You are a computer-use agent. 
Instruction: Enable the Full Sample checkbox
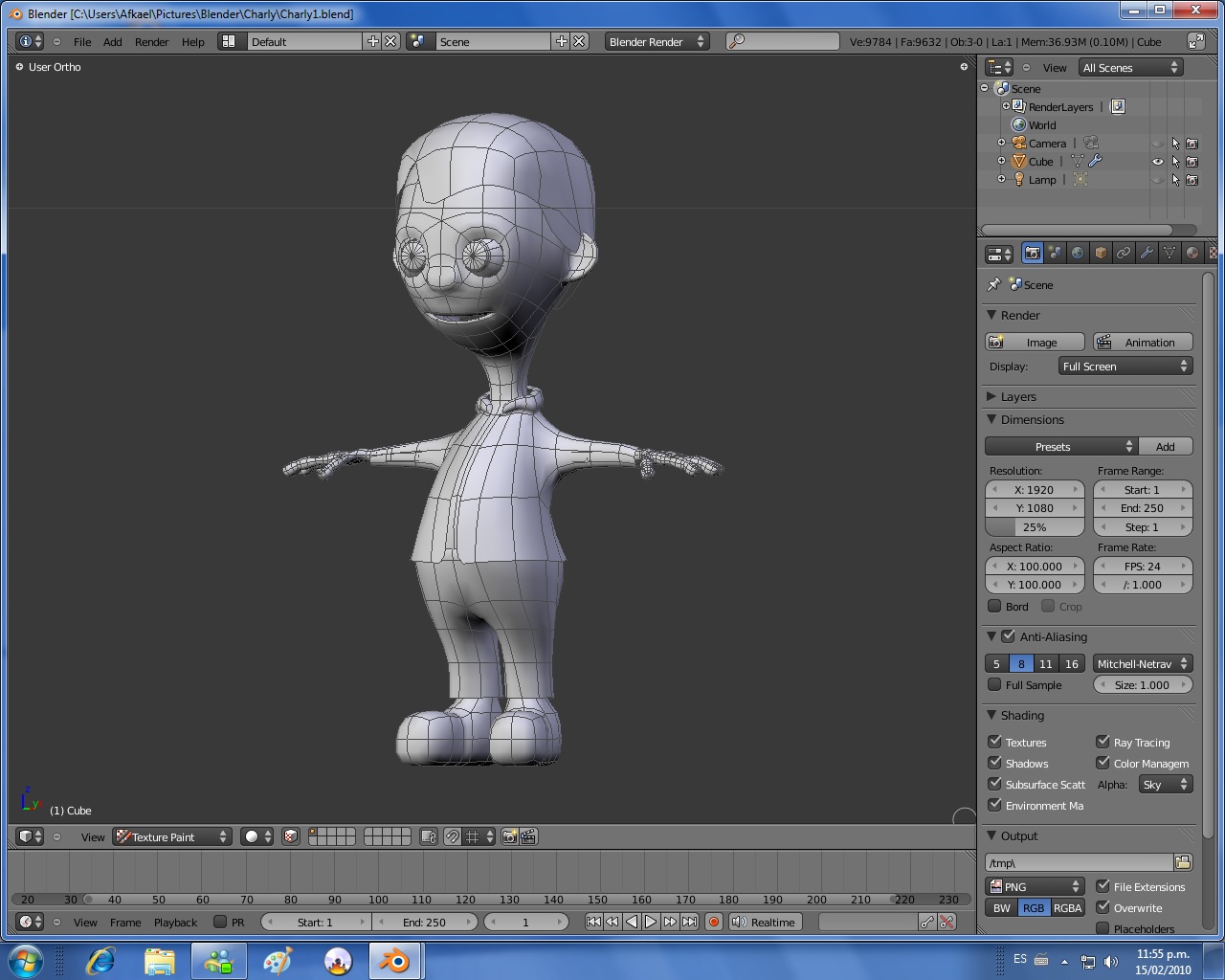tap(994, 685)
